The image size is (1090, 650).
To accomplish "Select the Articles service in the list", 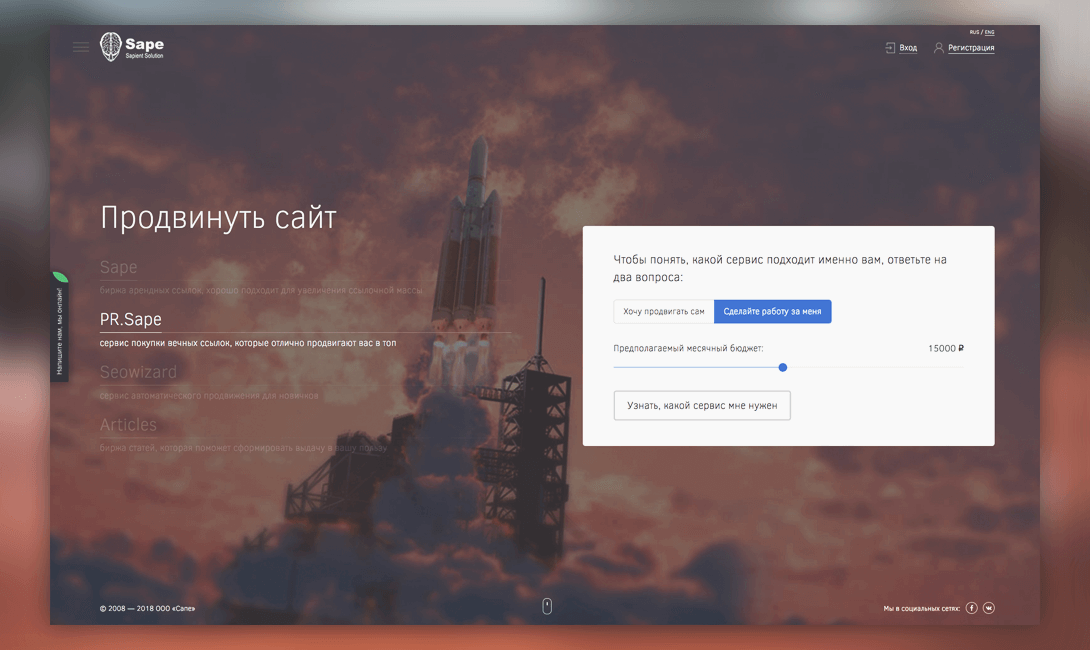I will (128, 424).
